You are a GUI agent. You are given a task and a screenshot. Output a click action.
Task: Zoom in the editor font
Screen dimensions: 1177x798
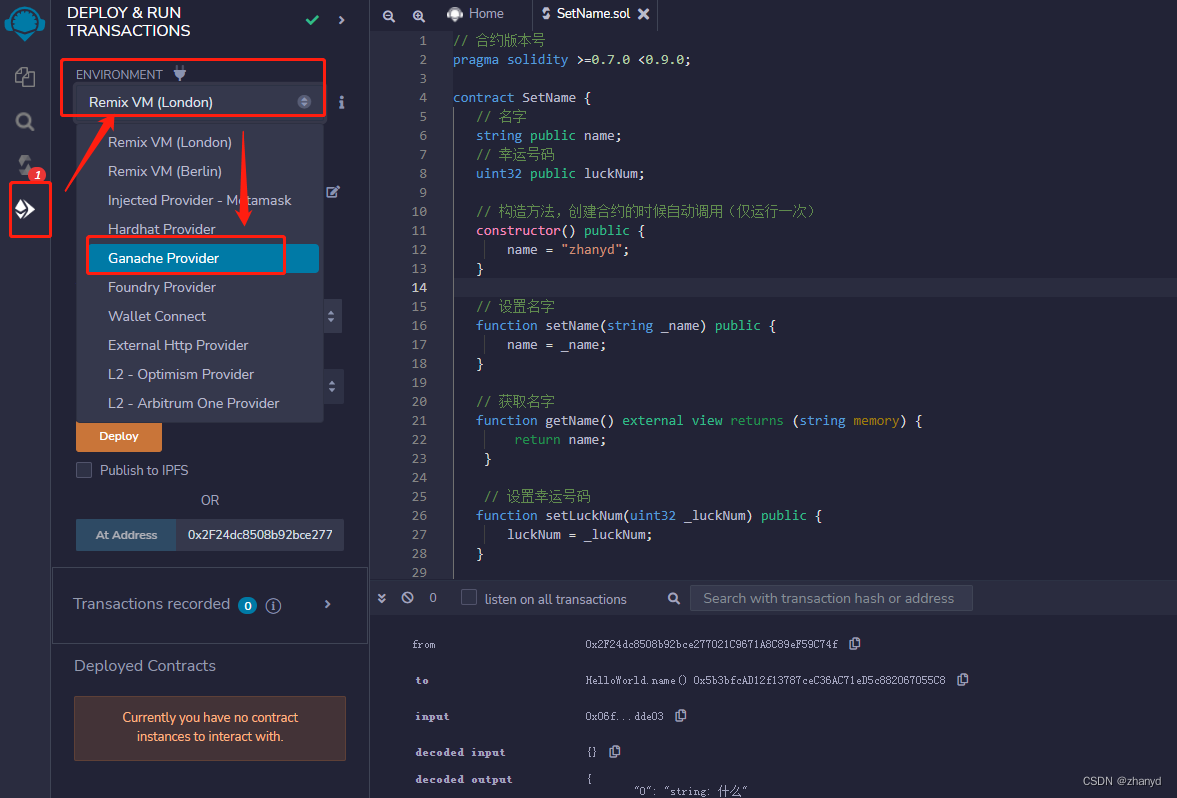419,15
